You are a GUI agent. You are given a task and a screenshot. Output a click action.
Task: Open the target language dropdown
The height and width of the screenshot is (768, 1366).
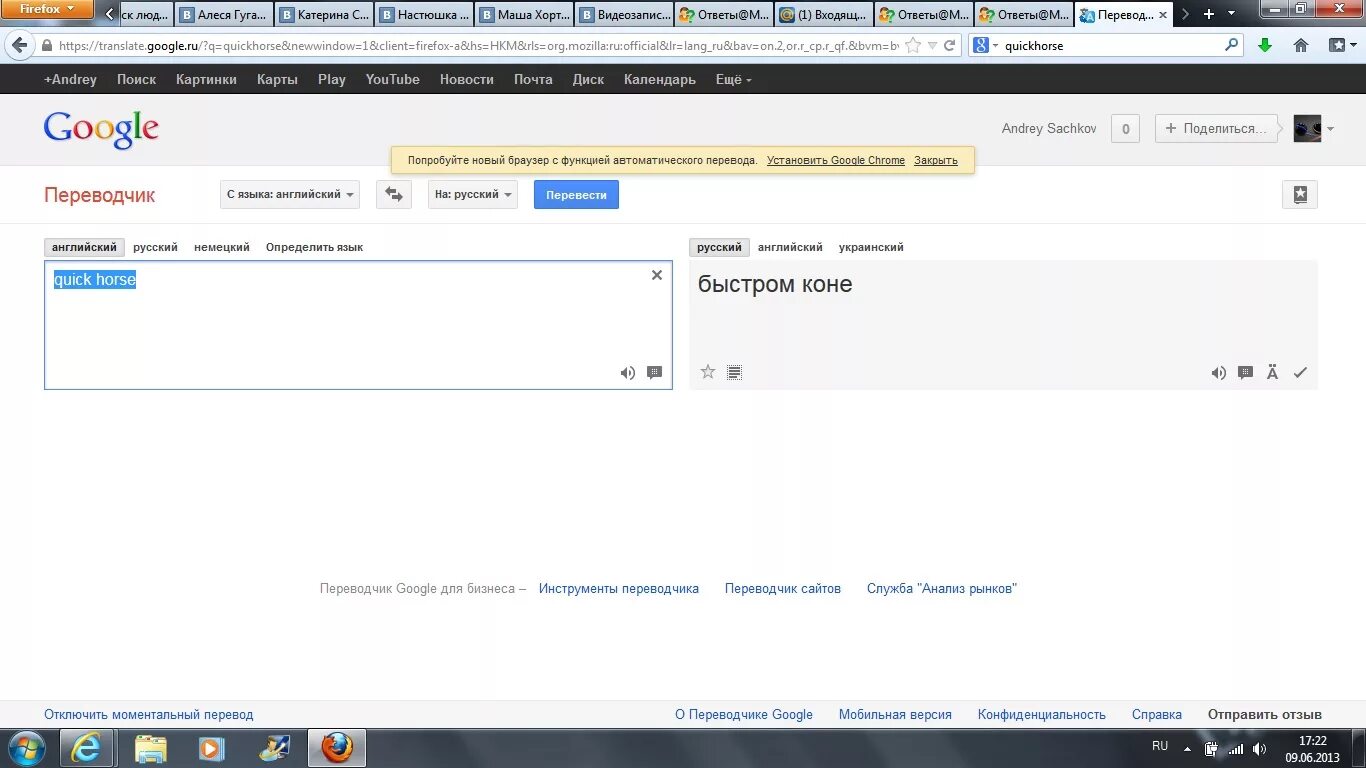473,194
